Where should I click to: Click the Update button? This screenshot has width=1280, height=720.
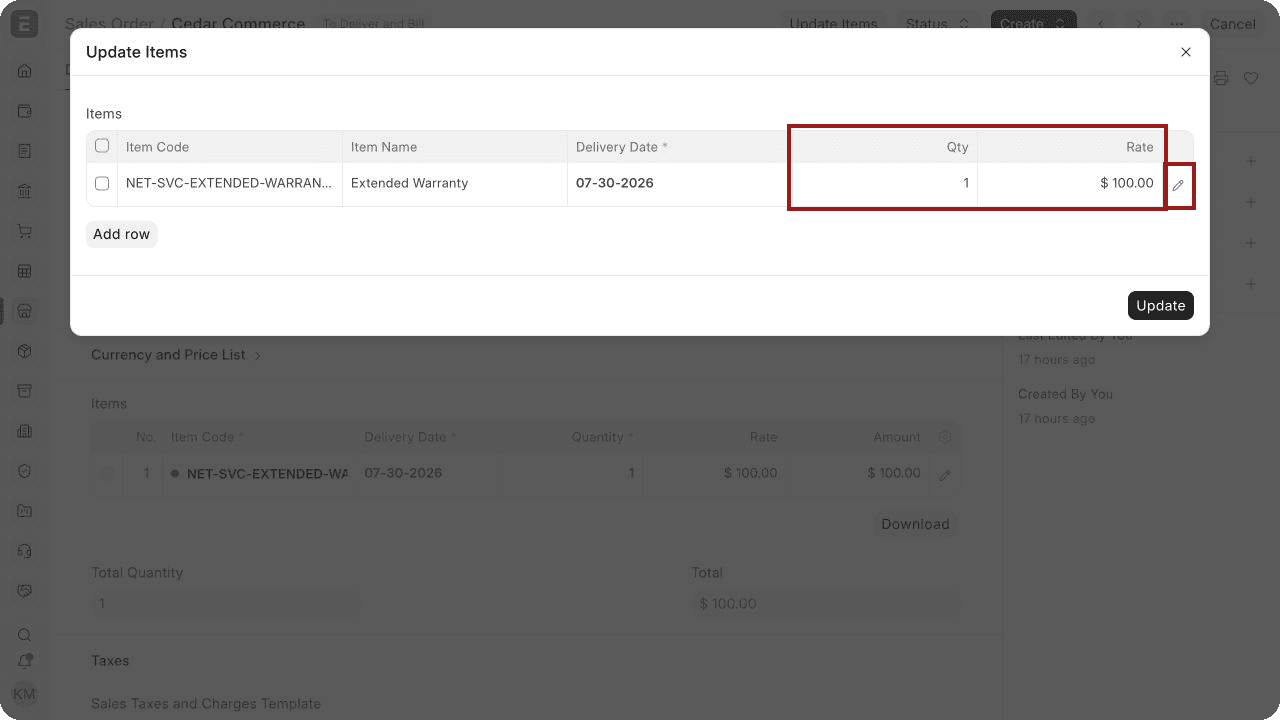1161,306
